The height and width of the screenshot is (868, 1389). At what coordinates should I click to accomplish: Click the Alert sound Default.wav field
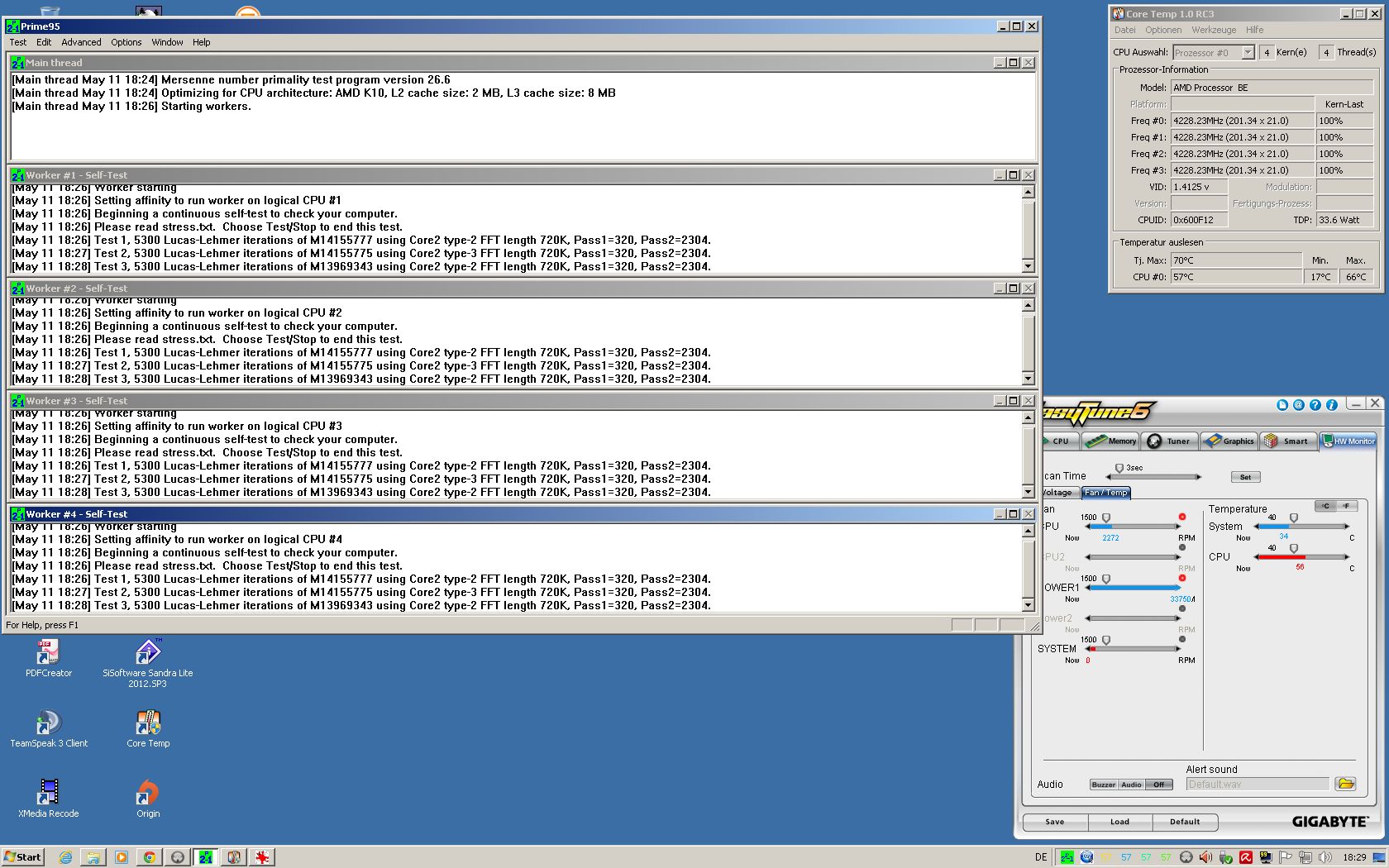pos(1258,785)
